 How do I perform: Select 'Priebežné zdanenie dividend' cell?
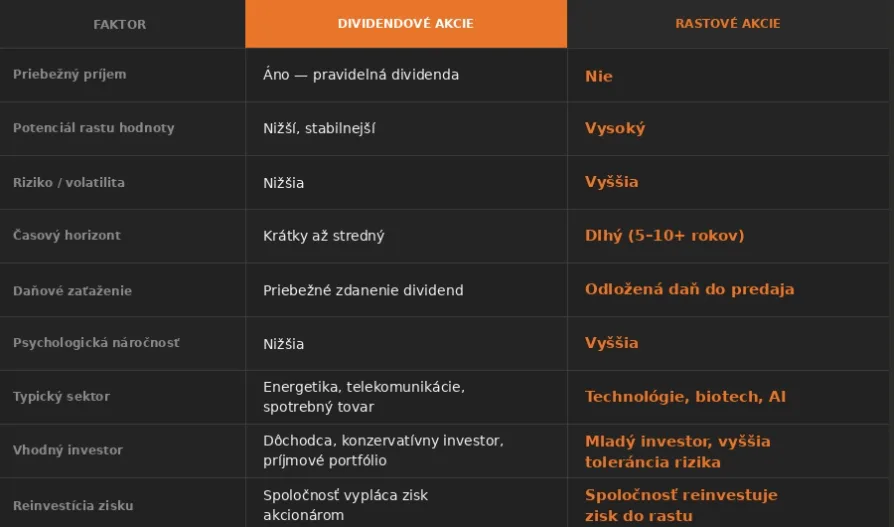pos(363,291)
